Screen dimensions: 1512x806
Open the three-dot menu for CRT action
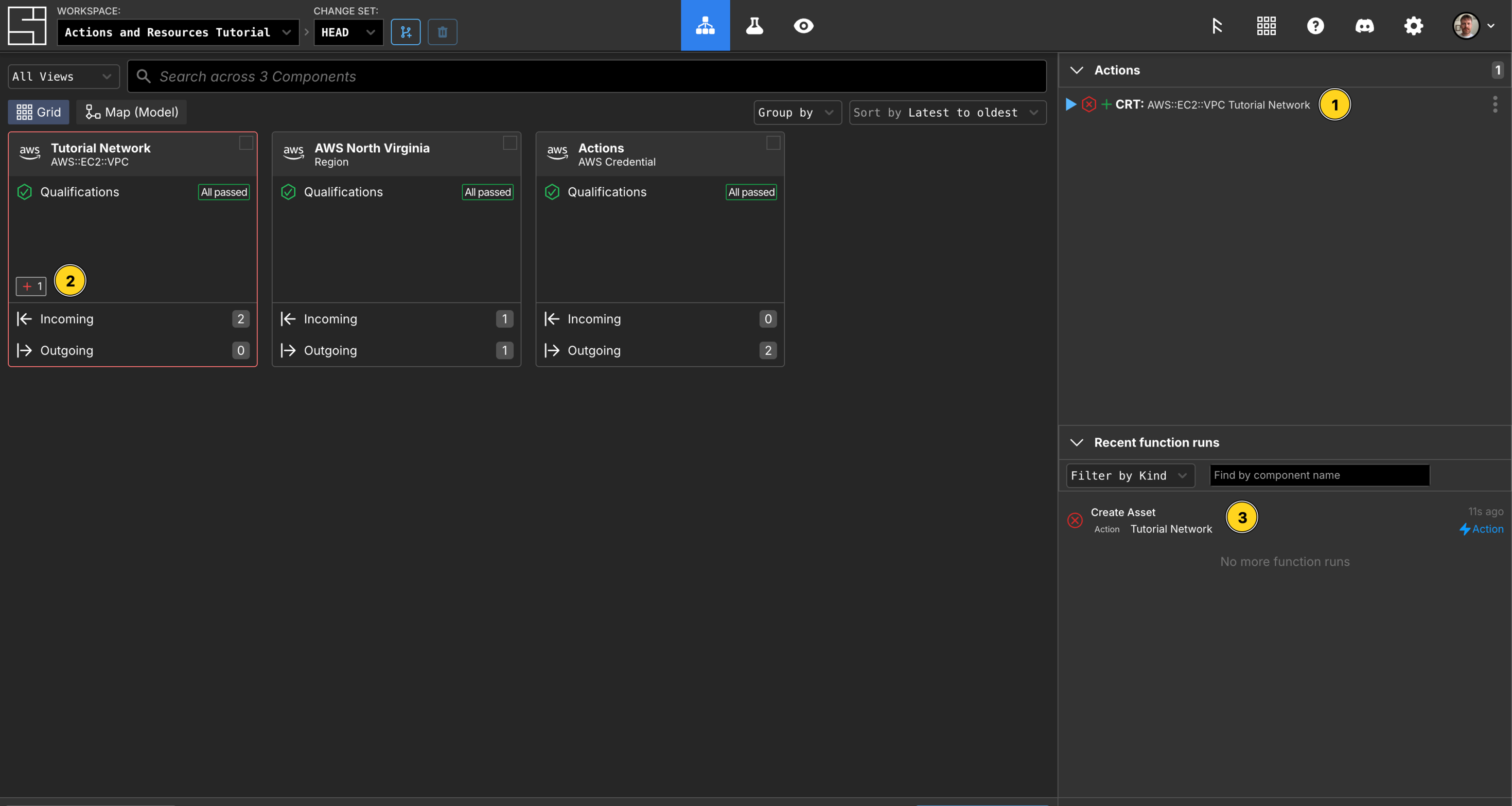click(x=1495, y=104)
